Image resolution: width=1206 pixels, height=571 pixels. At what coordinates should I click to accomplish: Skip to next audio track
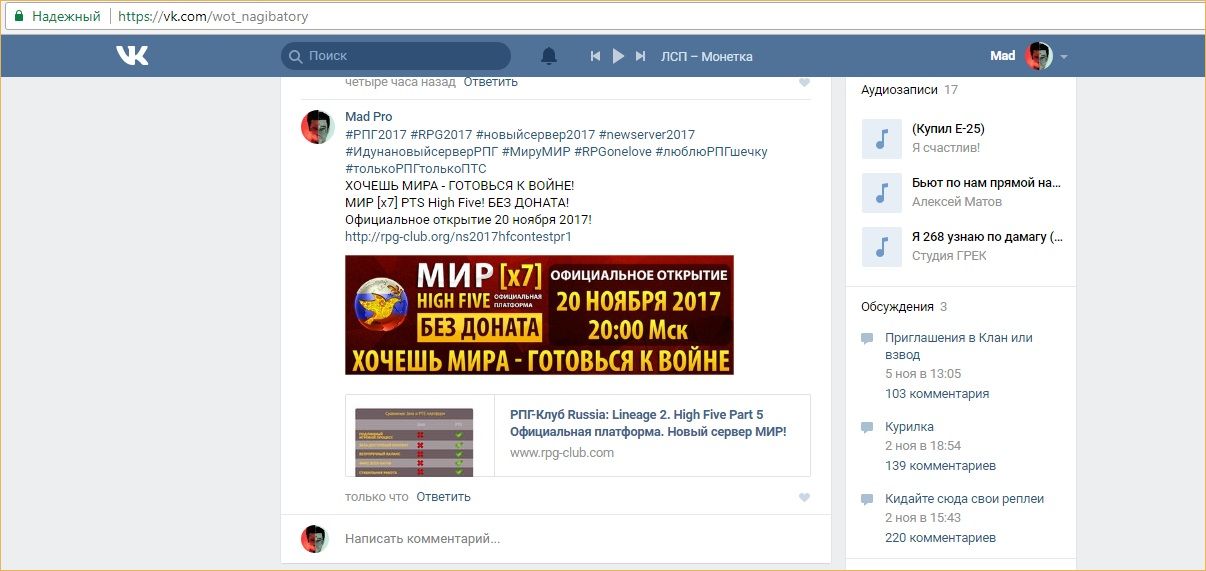coord(641,56)
